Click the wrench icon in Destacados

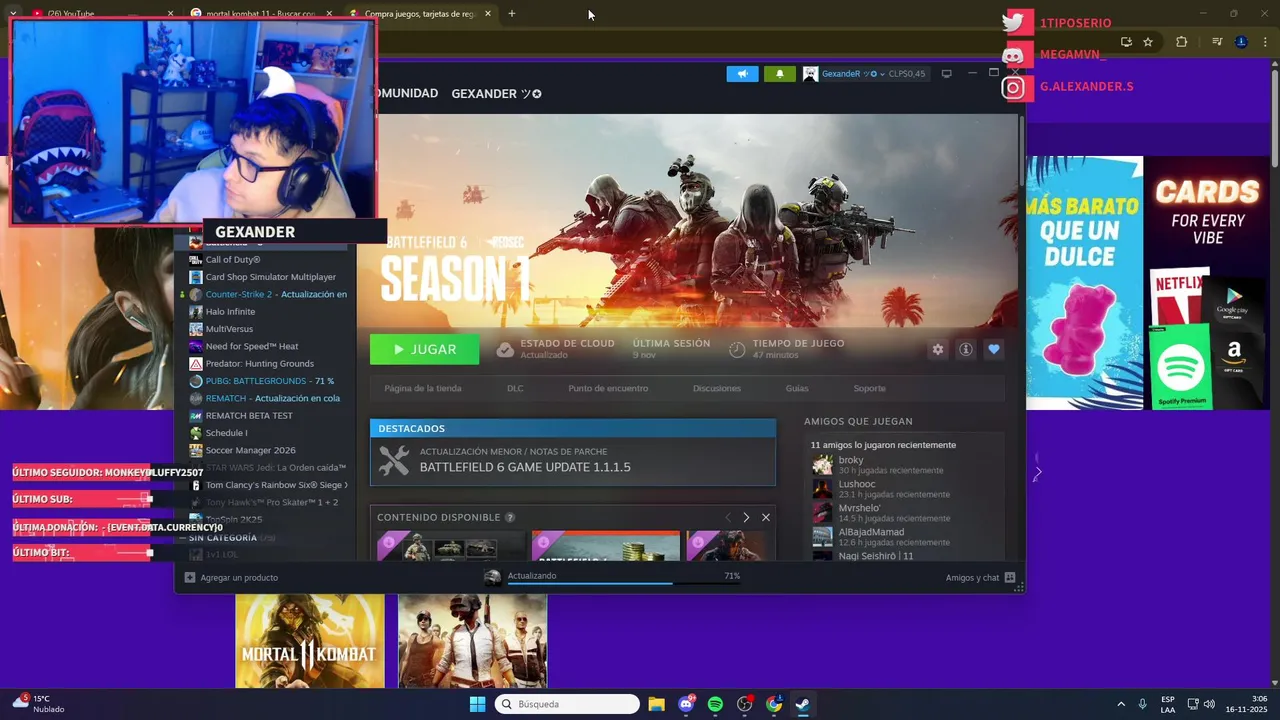pyautogui.click(x=394, y=460)
